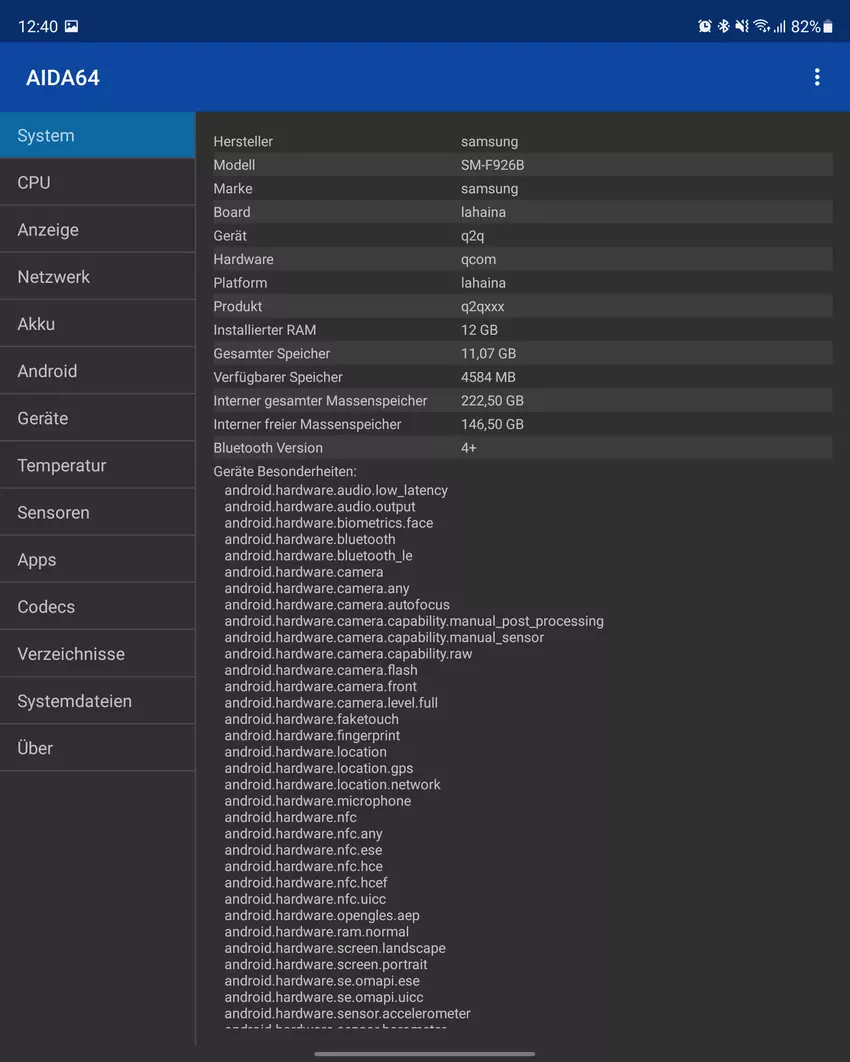The image size is (850, 1062).
Task: Tap the Bluetooth status bar icon
Action: 723,27
